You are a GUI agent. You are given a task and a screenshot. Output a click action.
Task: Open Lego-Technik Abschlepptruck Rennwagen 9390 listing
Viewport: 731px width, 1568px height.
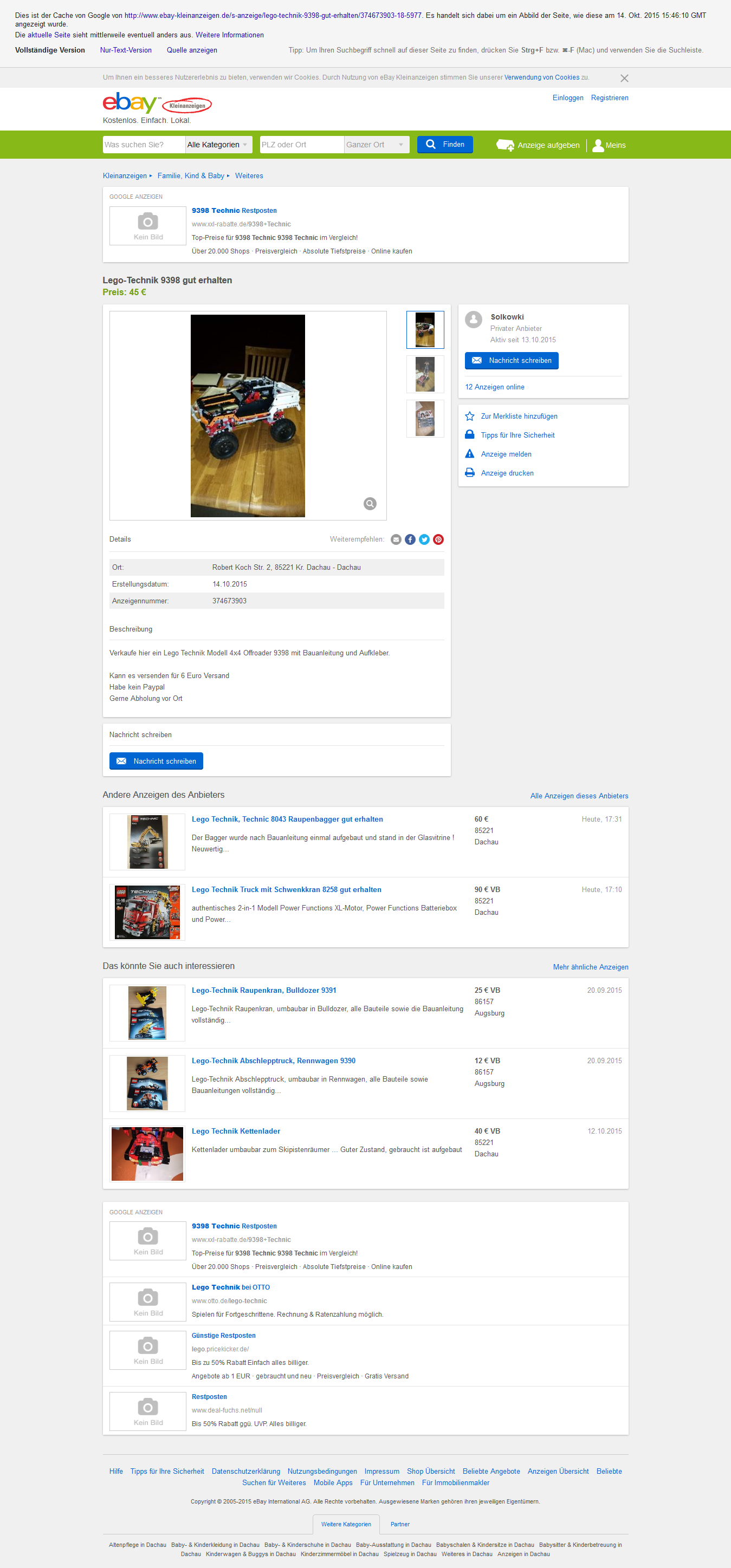point(274,1061)
